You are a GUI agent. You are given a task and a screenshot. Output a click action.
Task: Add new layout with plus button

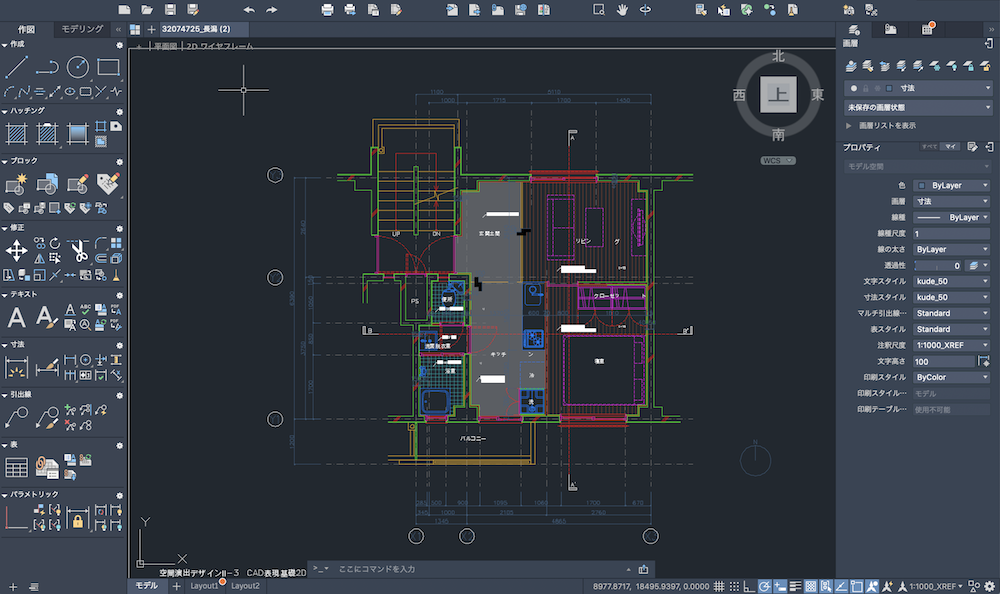(176, 586)
